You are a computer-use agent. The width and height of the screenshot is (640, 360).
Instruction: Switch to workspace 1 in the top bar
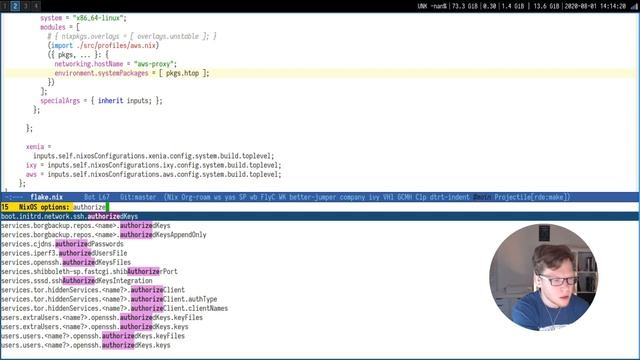pos(5,6)
